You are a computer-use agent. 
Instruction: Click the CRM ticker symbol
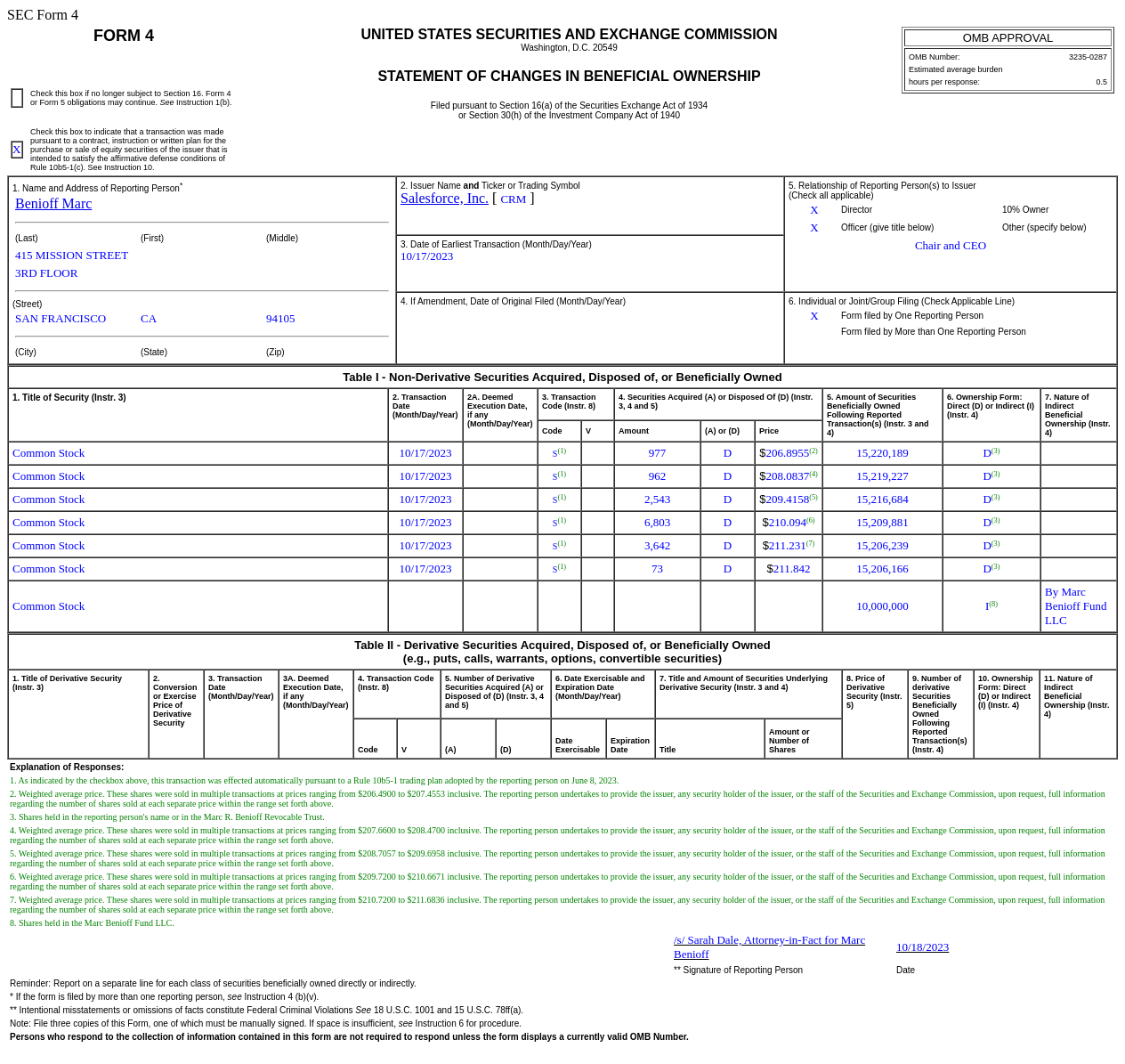point(514,199)
